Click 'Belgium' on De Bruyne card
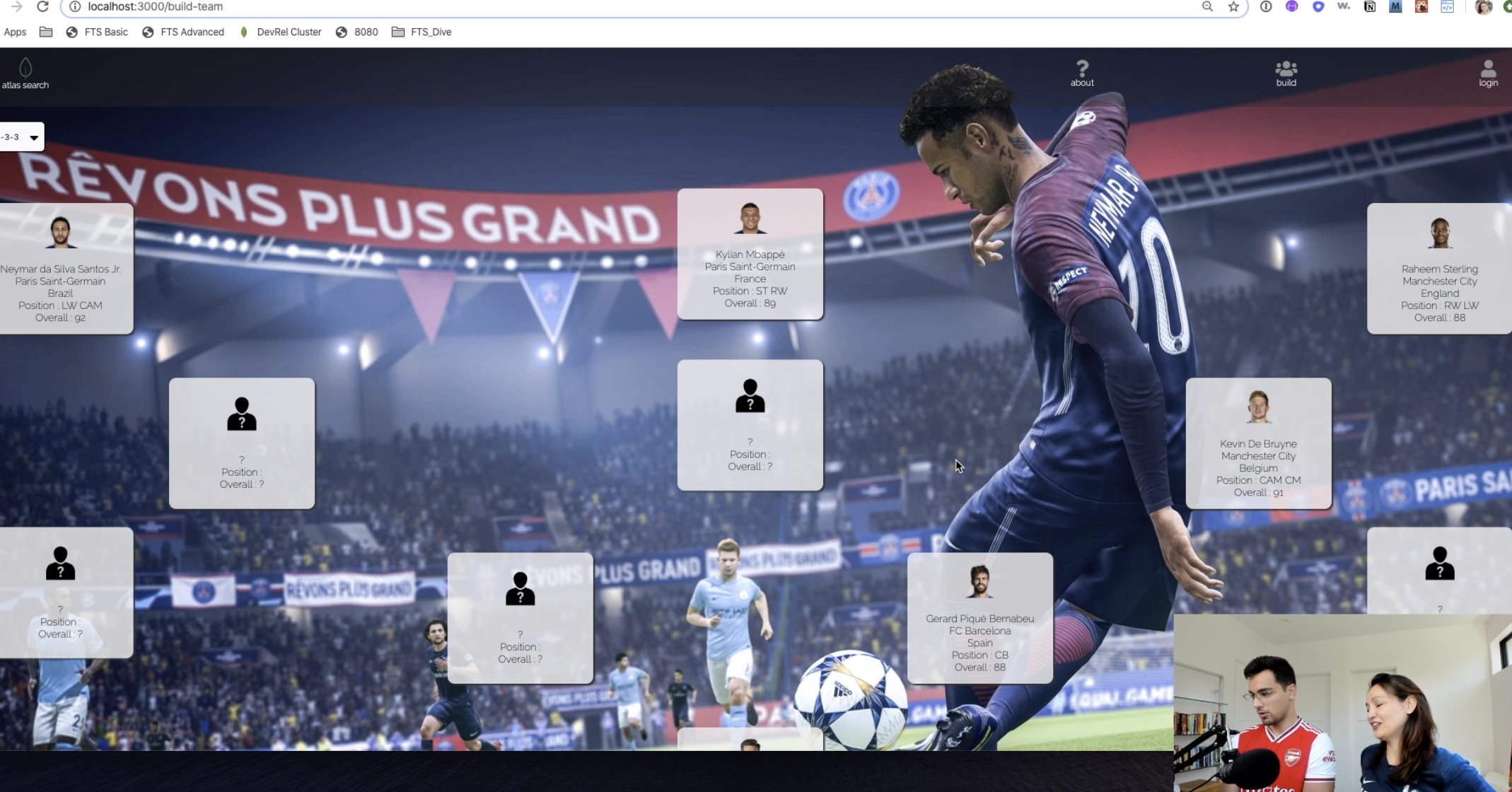 pyautogui.click(x=1259, y=468)
